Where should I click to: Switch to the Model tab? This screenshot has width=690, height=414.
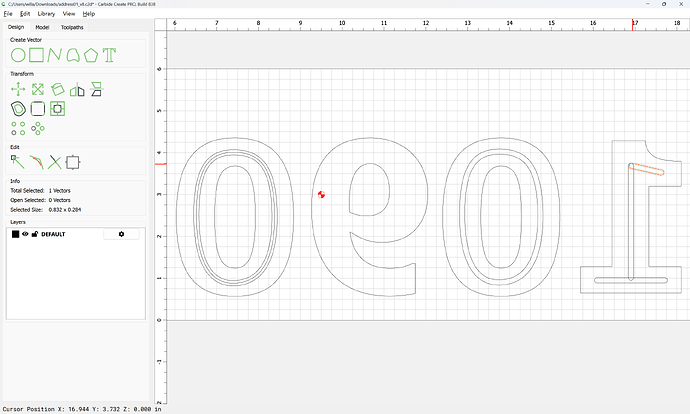42,27
